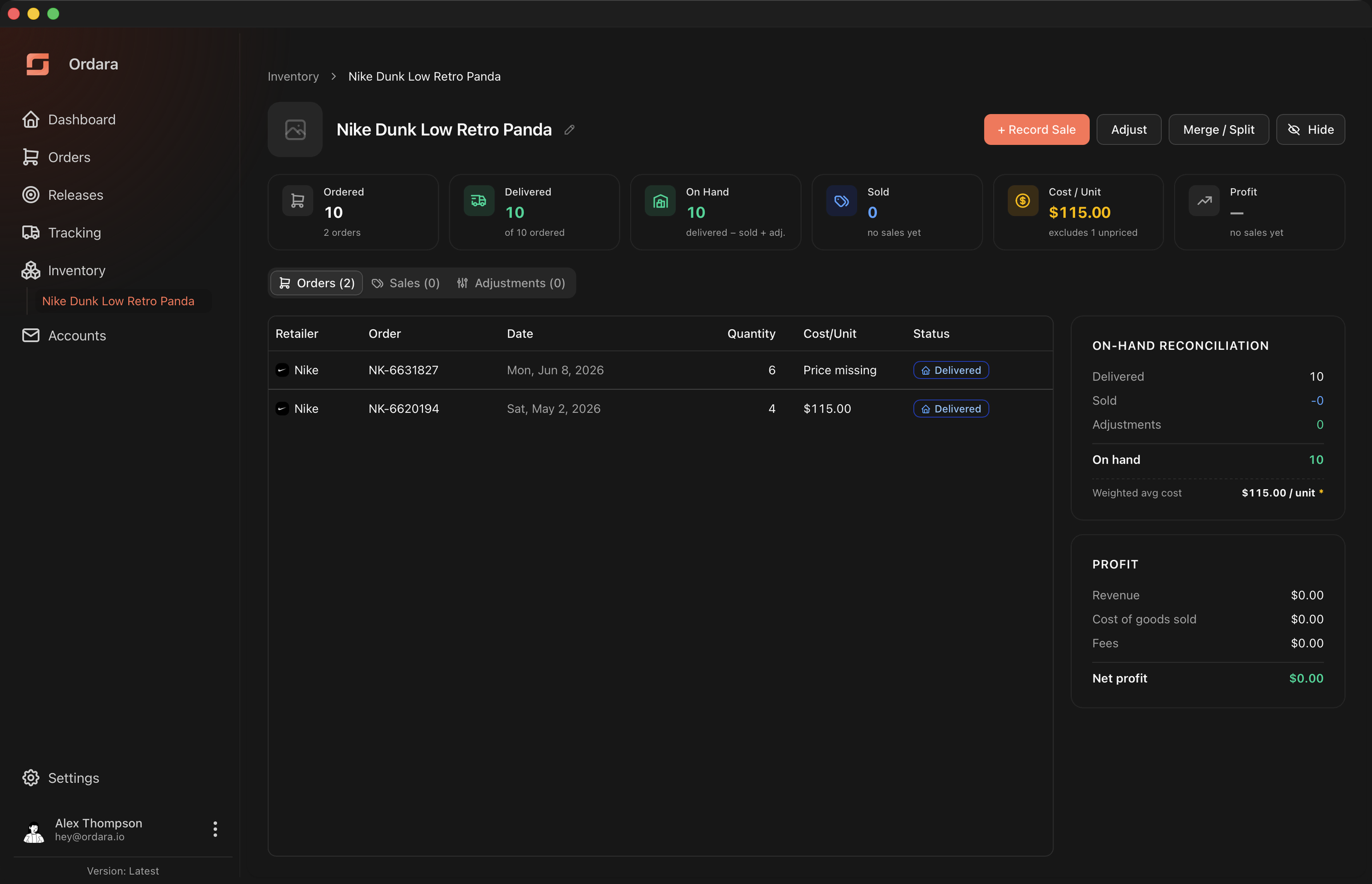Click the Record Sale button
This screenshot has height=884, width=1372.
pos(1036,130)
